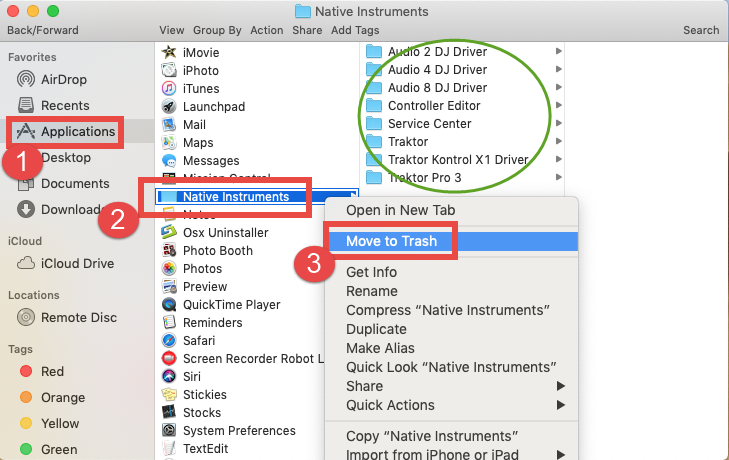The width and height of the screenshot is (729, 460).
Task: Click the Safari compass icon
Action: [x=169, y=340]
